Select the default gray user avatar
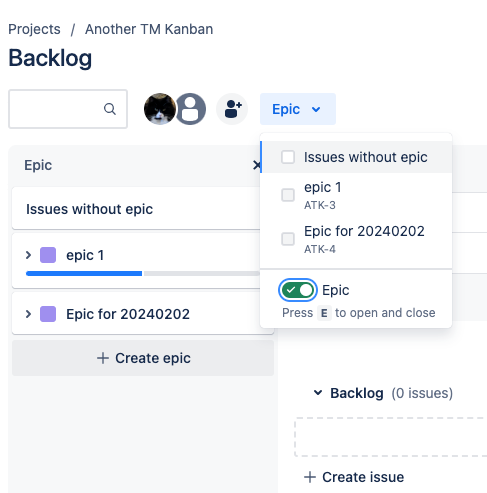Image resolution: width=487 pixels, height=493 pixels. point(190,109)
